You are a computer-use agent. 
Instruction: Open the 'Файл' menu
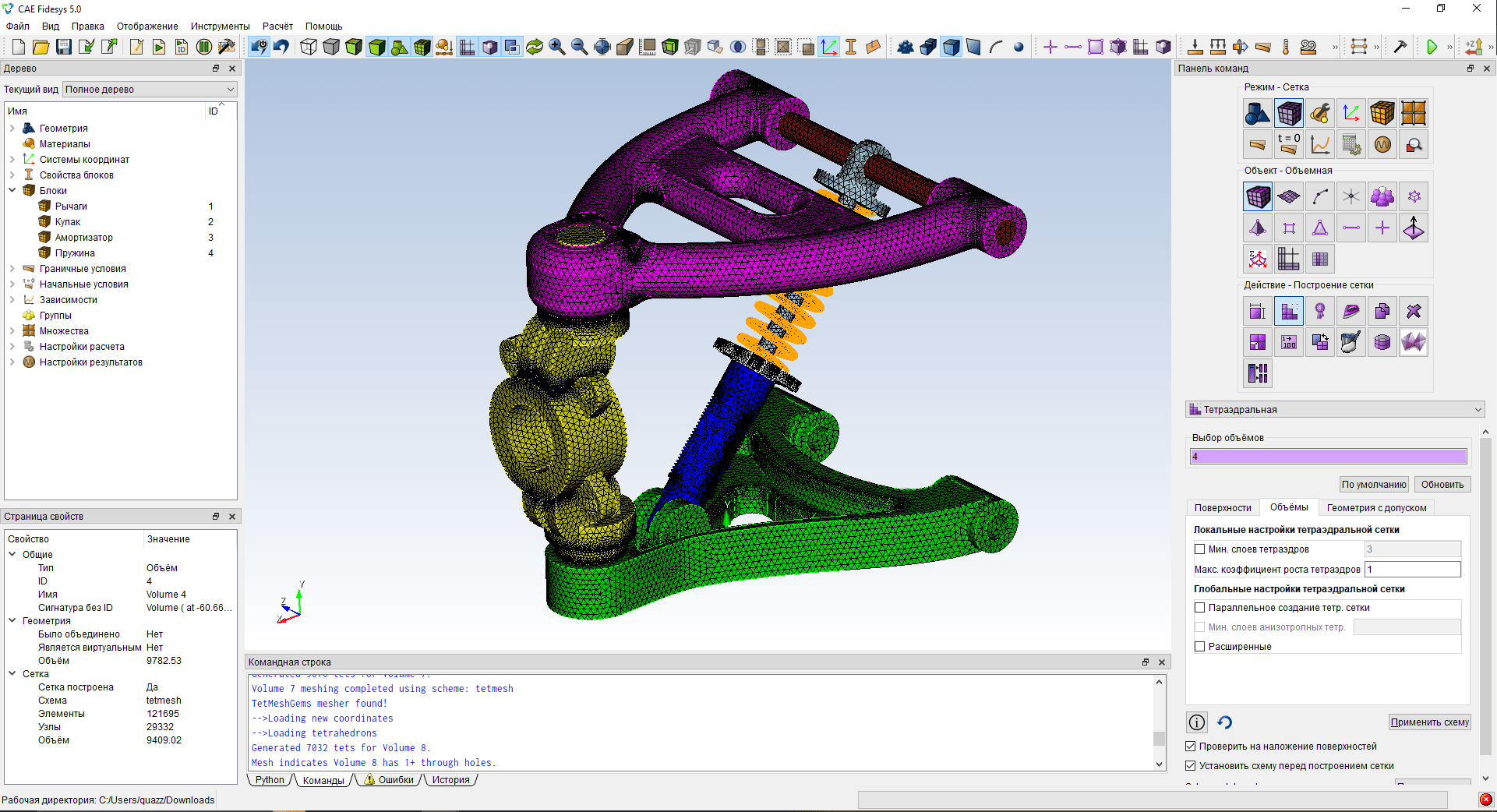(18, 26)
